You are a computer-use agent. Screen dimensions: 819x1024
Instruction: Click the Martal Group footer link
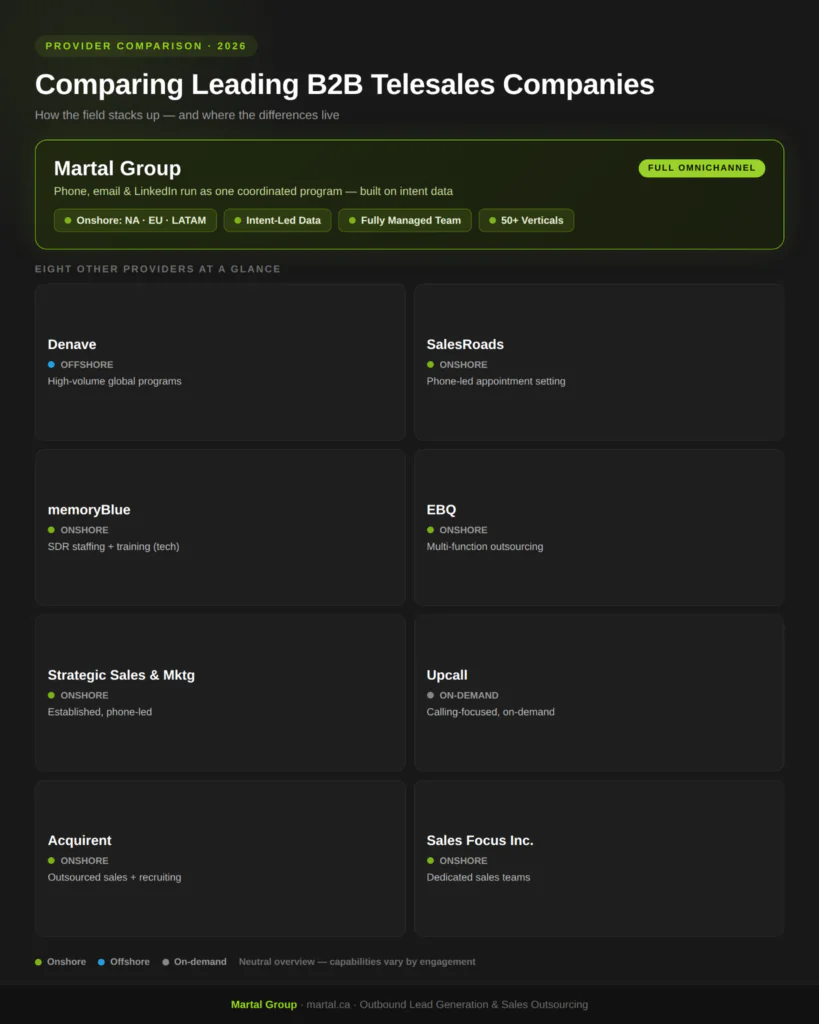264,1004
